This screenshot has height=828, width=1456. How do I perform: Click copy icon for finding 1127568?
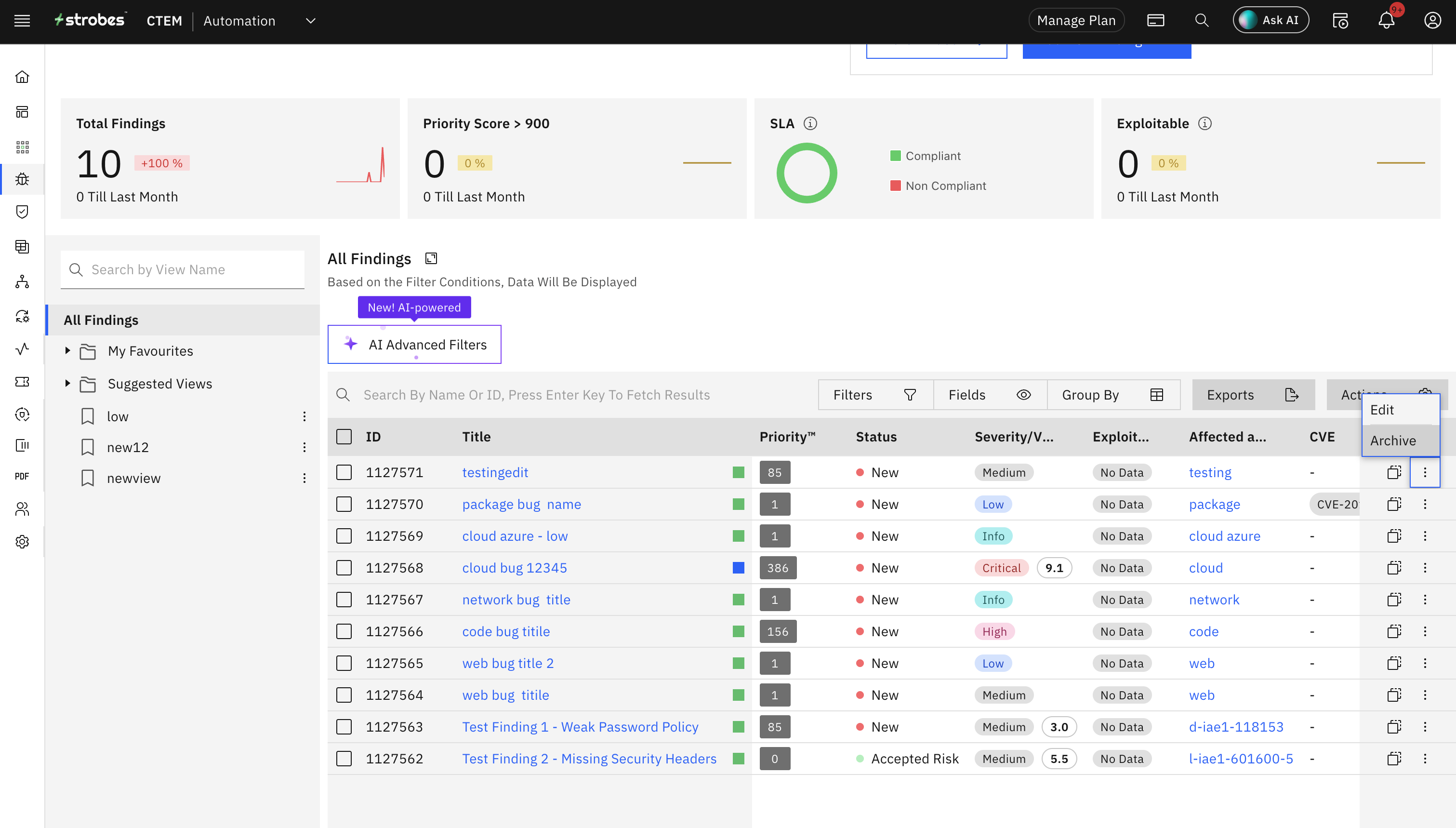point(1394,568)
